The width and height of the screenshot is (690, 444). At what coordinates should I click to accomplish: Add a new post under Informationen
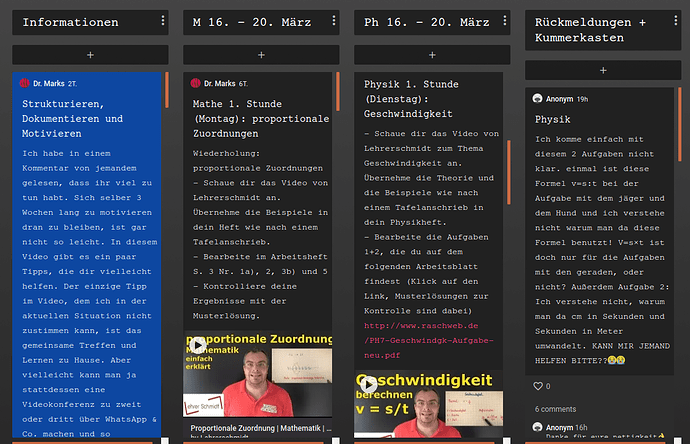90,55
